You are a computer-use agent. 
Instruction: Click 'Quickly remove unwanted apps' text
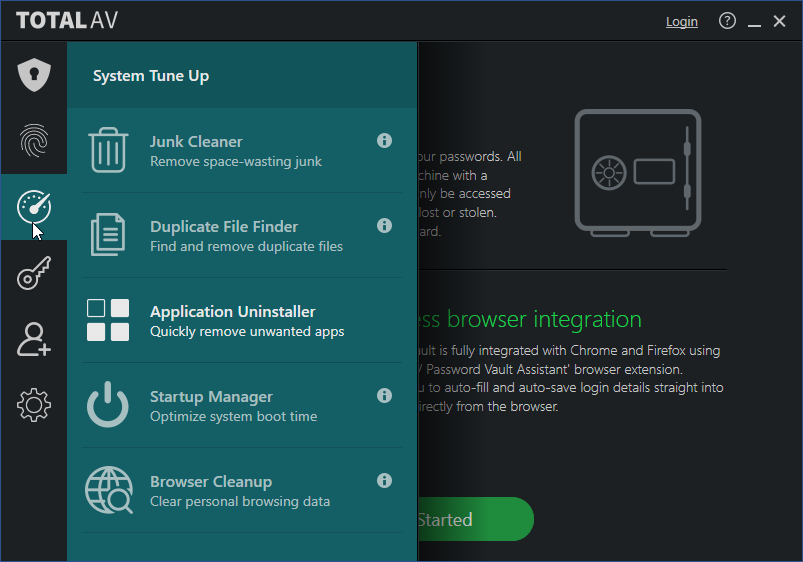coord(247,331)
